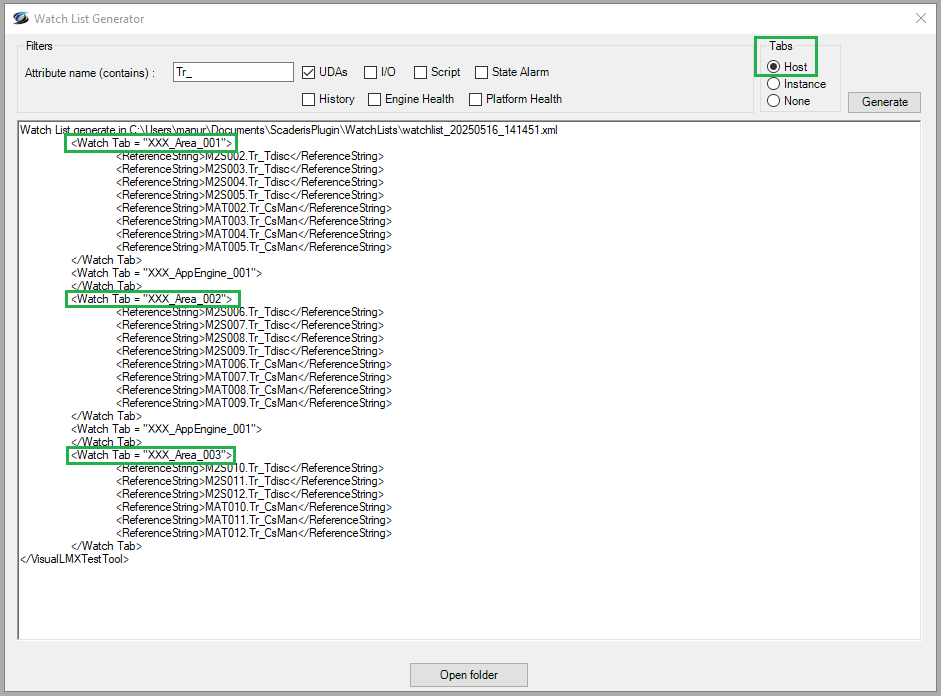The image size is (941, 696).
Task: Click the Open folder button
Action: click(468, 675)
